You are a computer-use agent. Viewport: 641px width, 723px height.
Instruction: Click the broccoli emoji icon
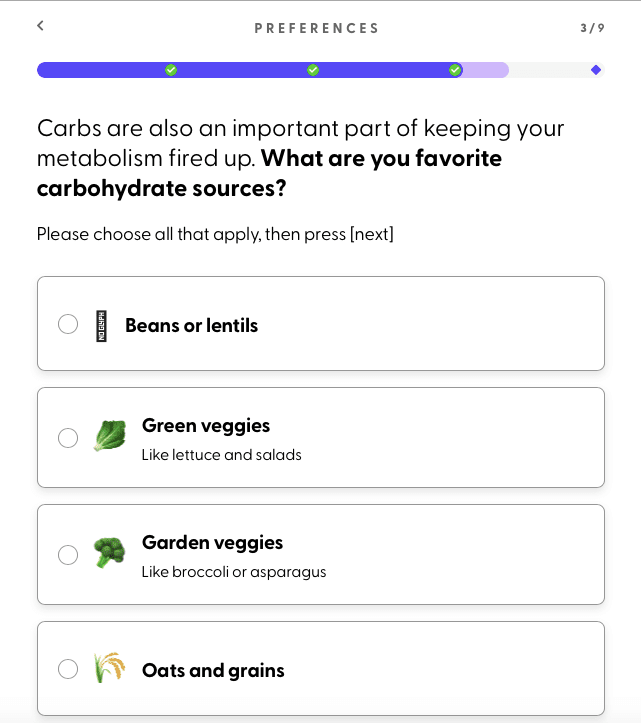(109, 552)
